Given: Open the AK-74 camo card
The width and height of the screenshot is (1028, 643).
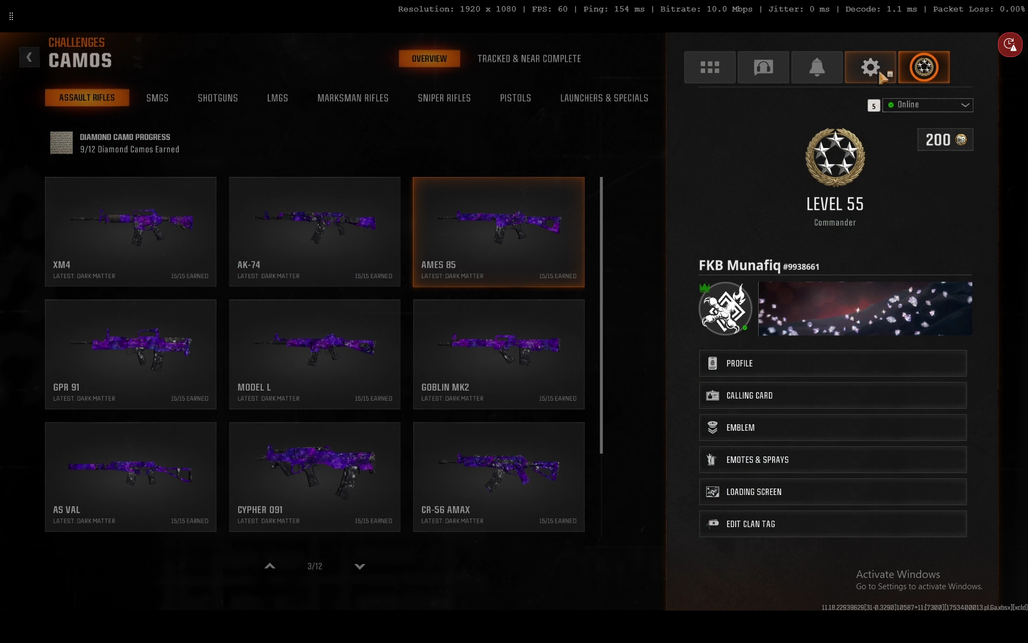Looking at the screenshot, I should click(x=315, y=231).
